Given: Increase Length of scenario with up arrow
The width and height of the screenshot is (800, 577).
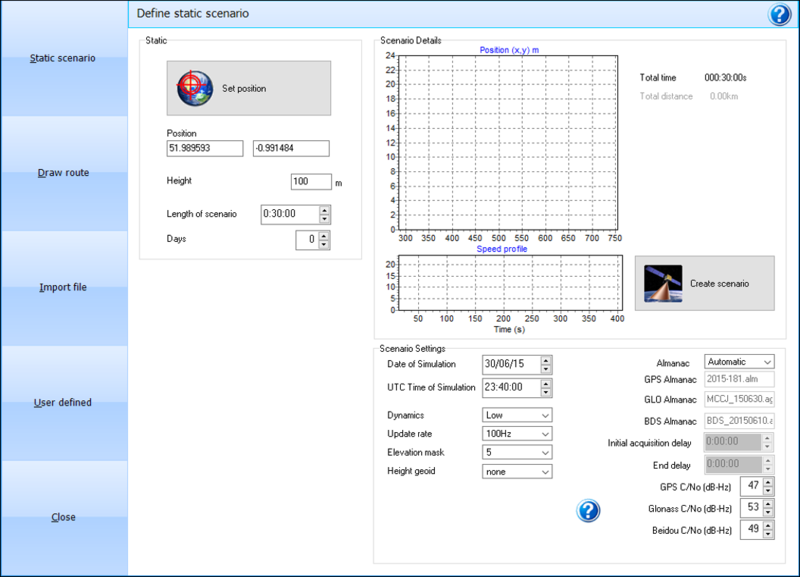Looking at the screenshot, I should tap(324, 210).
